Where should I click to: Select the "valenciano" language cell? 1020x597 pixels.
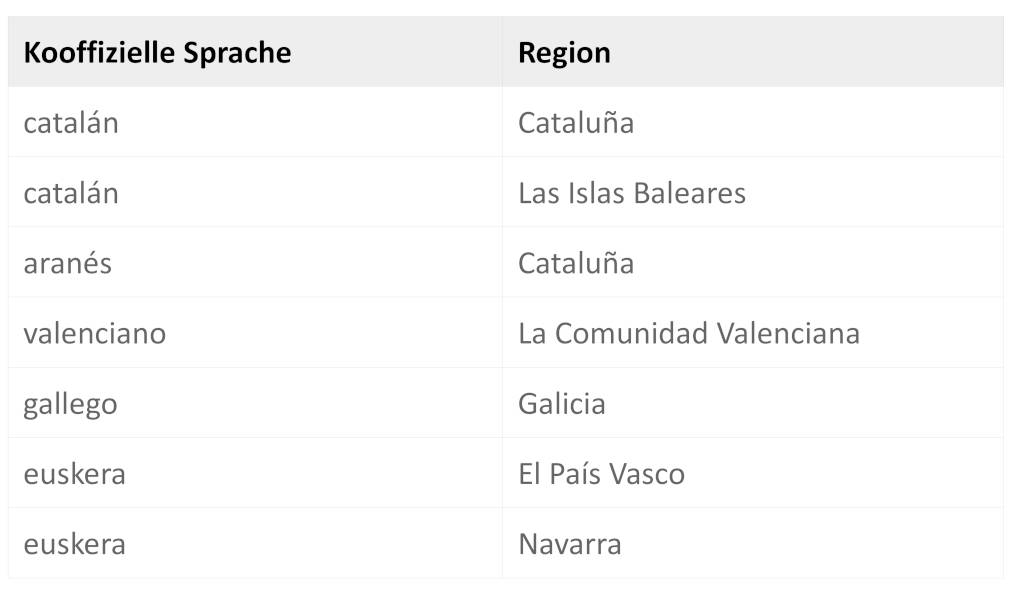(x=95, y=333)
